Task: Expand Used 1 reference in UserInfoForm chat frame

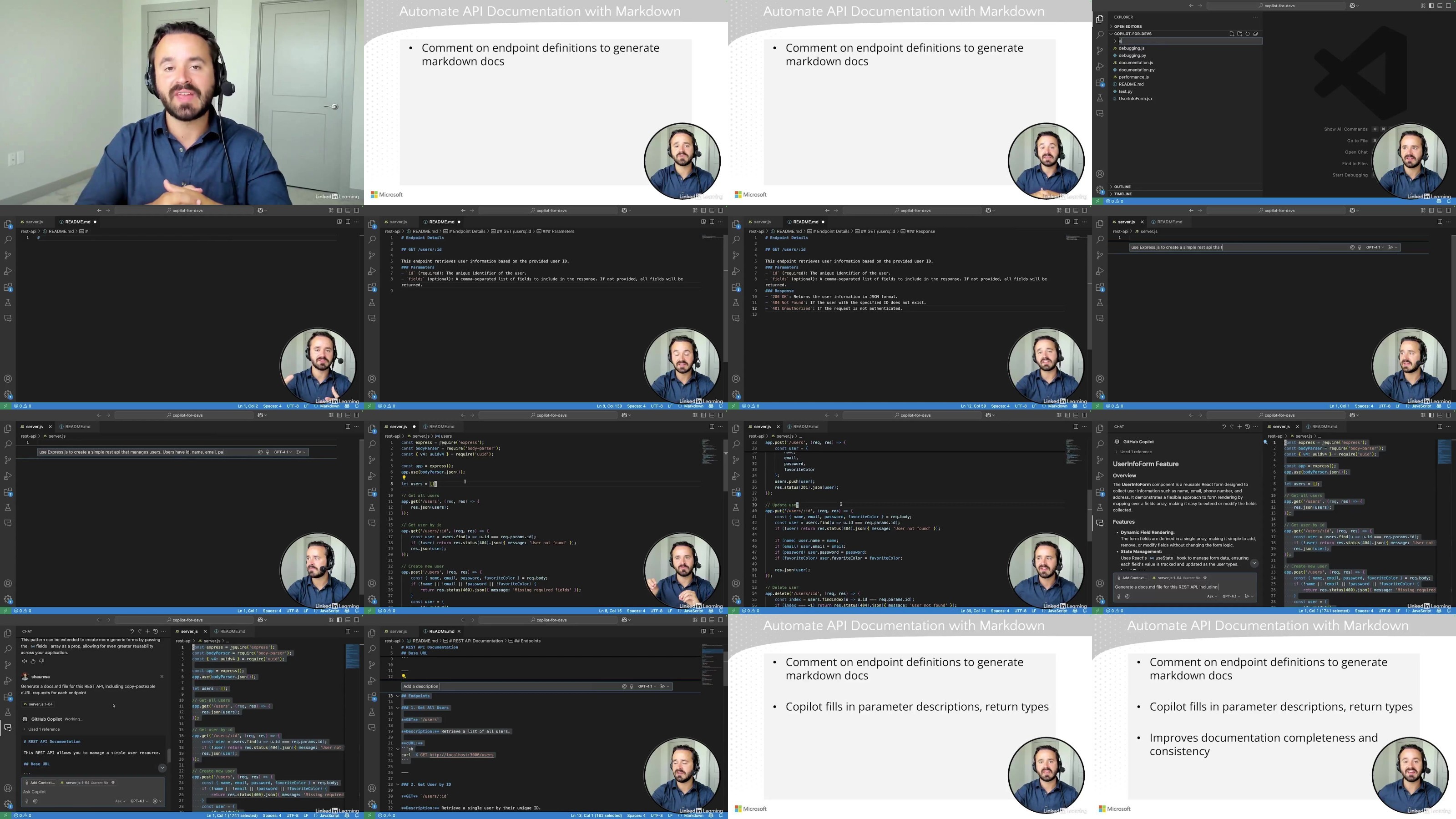Action: pos(1134,452)
